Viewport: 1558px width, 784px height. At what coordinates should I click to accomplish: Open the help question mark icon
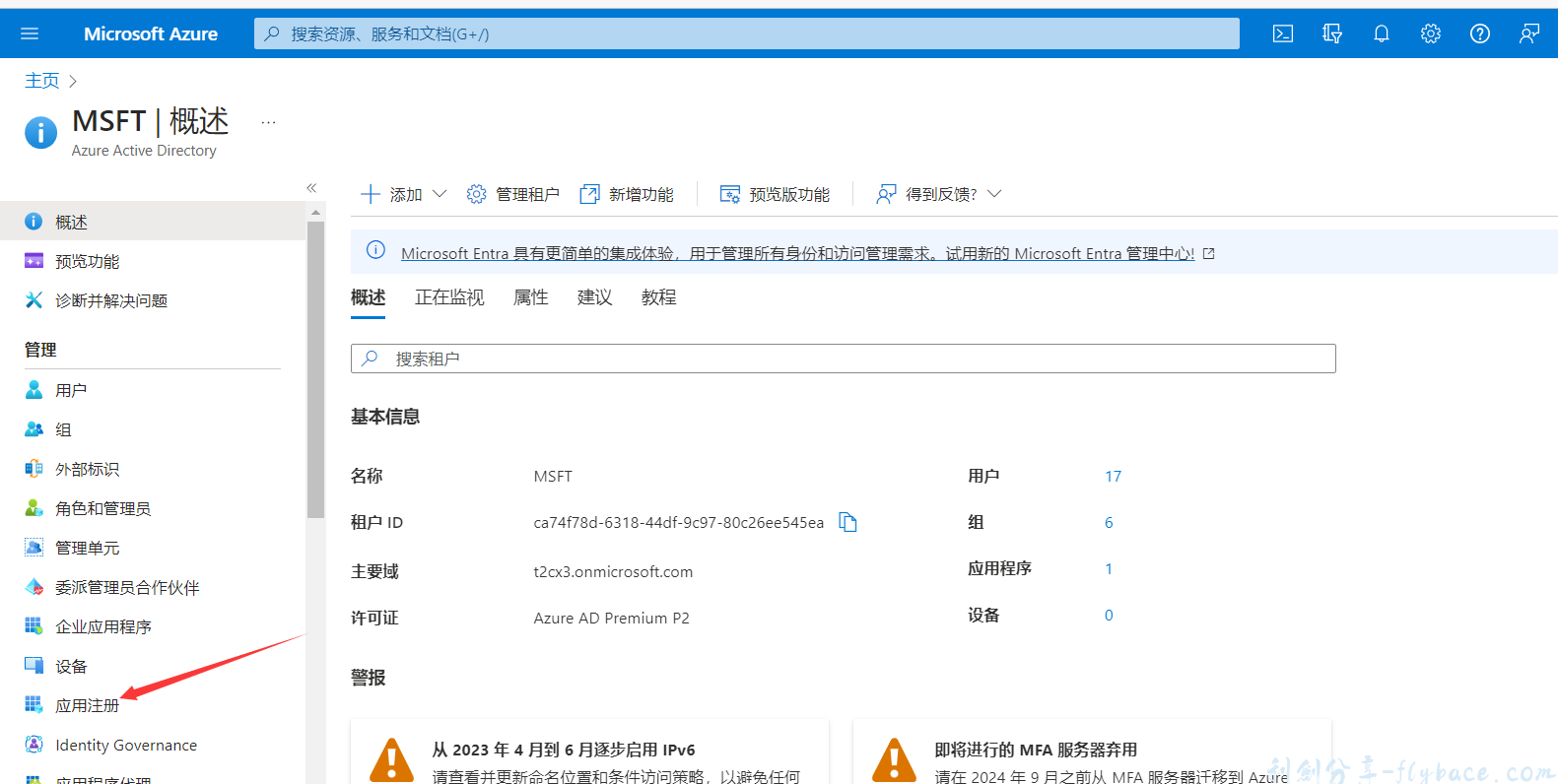tap(1479, 33)
